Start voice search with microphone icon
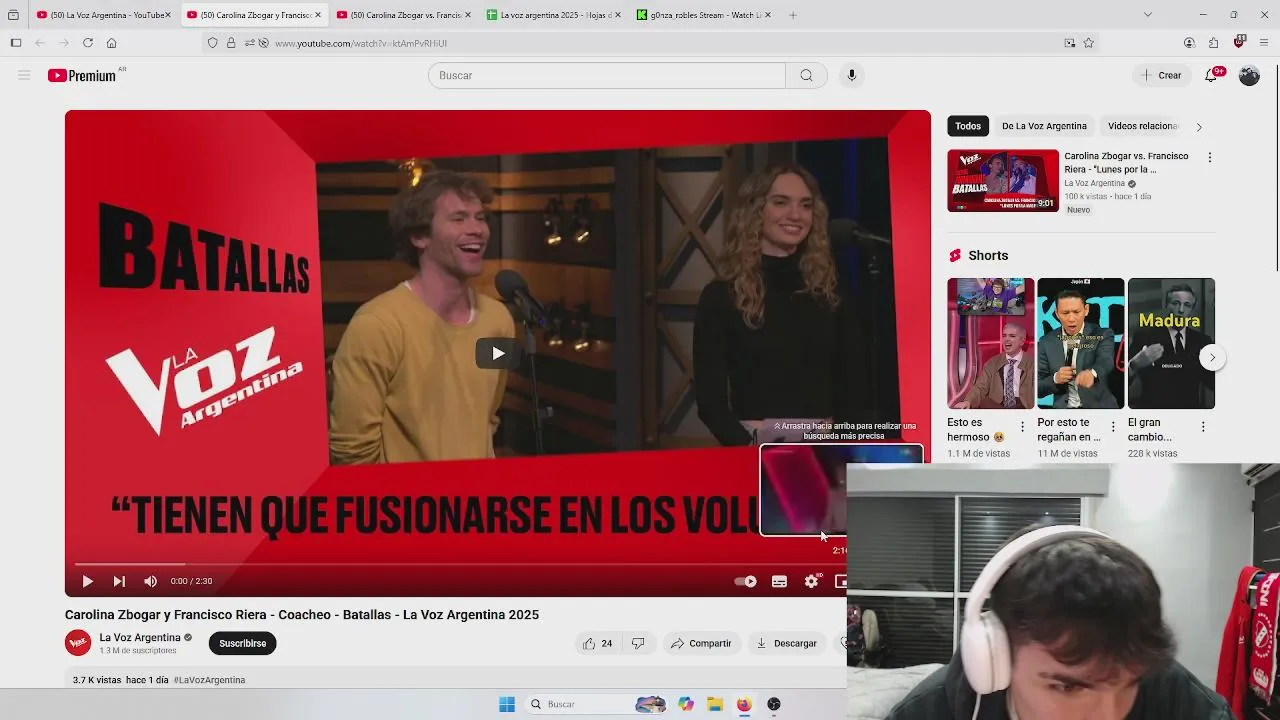Viewport: 1280px width, 720px height. click(x=852, y=75)
